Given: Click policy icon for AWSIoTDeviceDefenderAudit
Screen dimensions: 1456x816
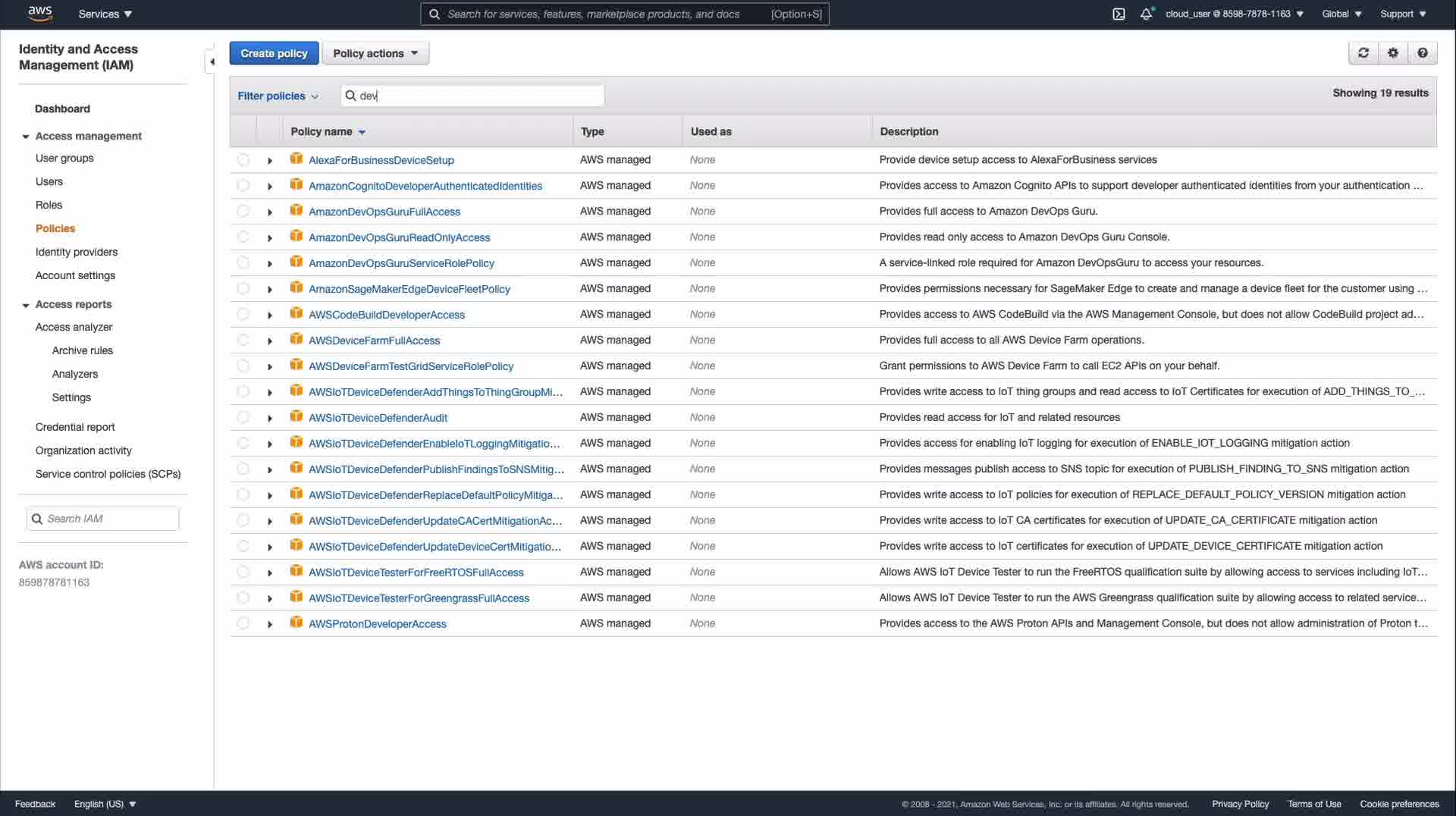Looking at the screenshot, I should (297, 417).
